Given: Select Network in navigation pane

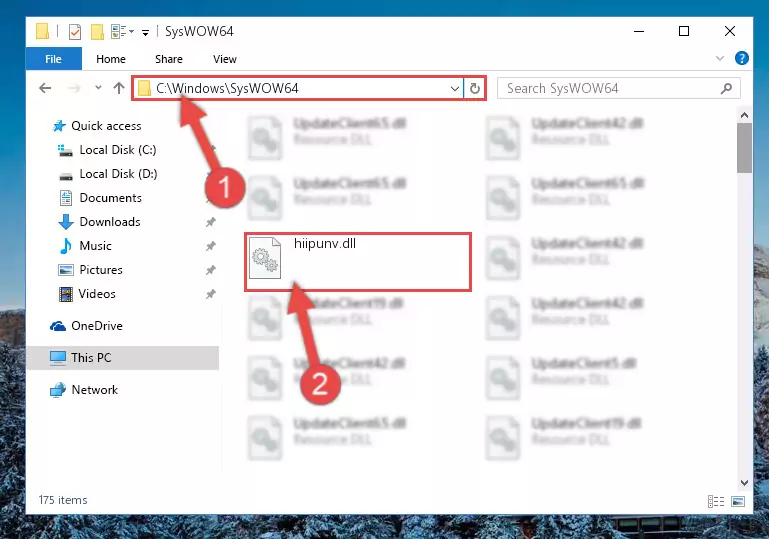Looking at the screenshot, I should (95, 390).
